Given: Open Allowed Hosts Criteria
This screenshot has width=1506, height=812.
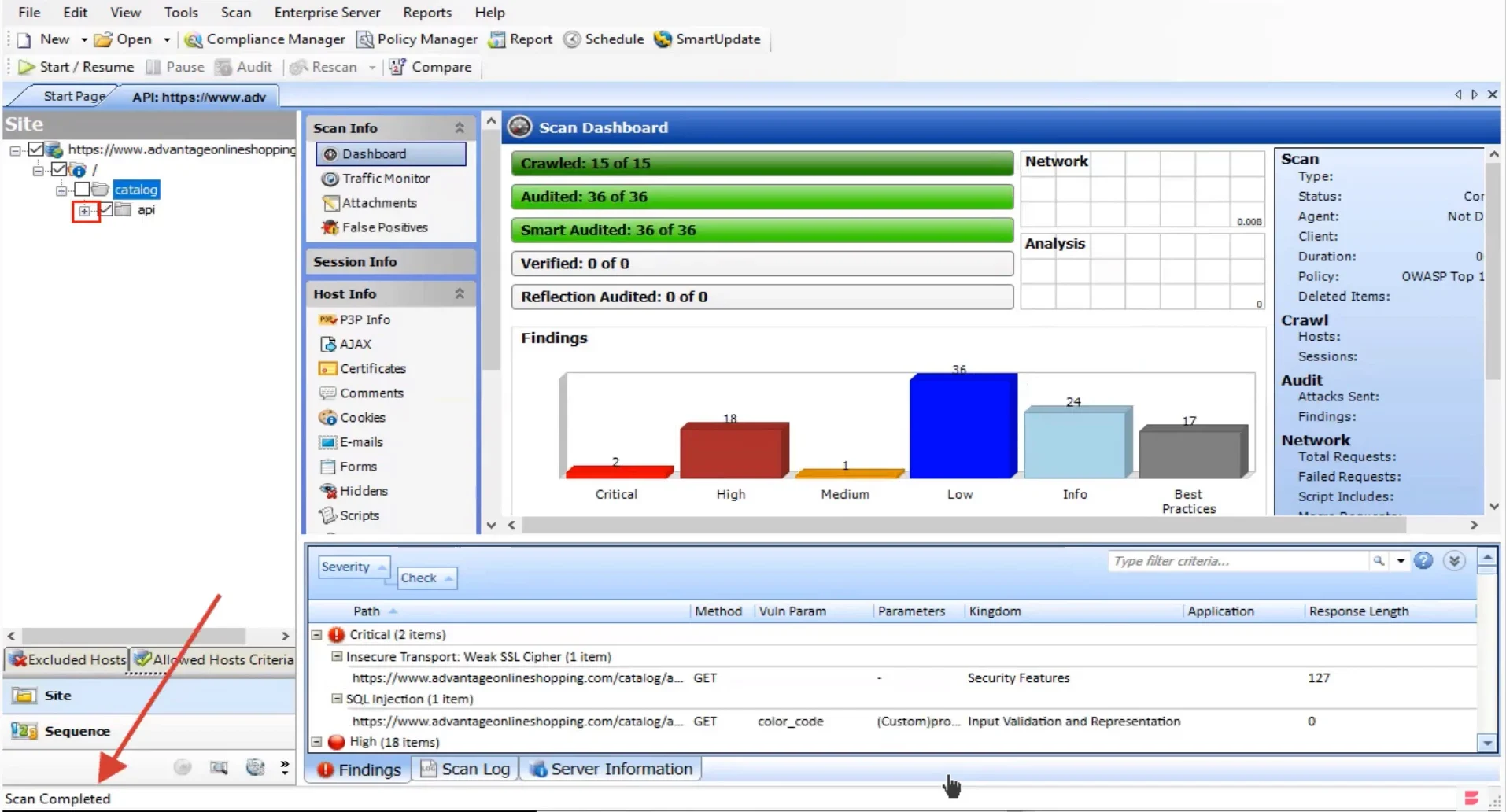Looking at the screenshot, I should pos(213,659).
